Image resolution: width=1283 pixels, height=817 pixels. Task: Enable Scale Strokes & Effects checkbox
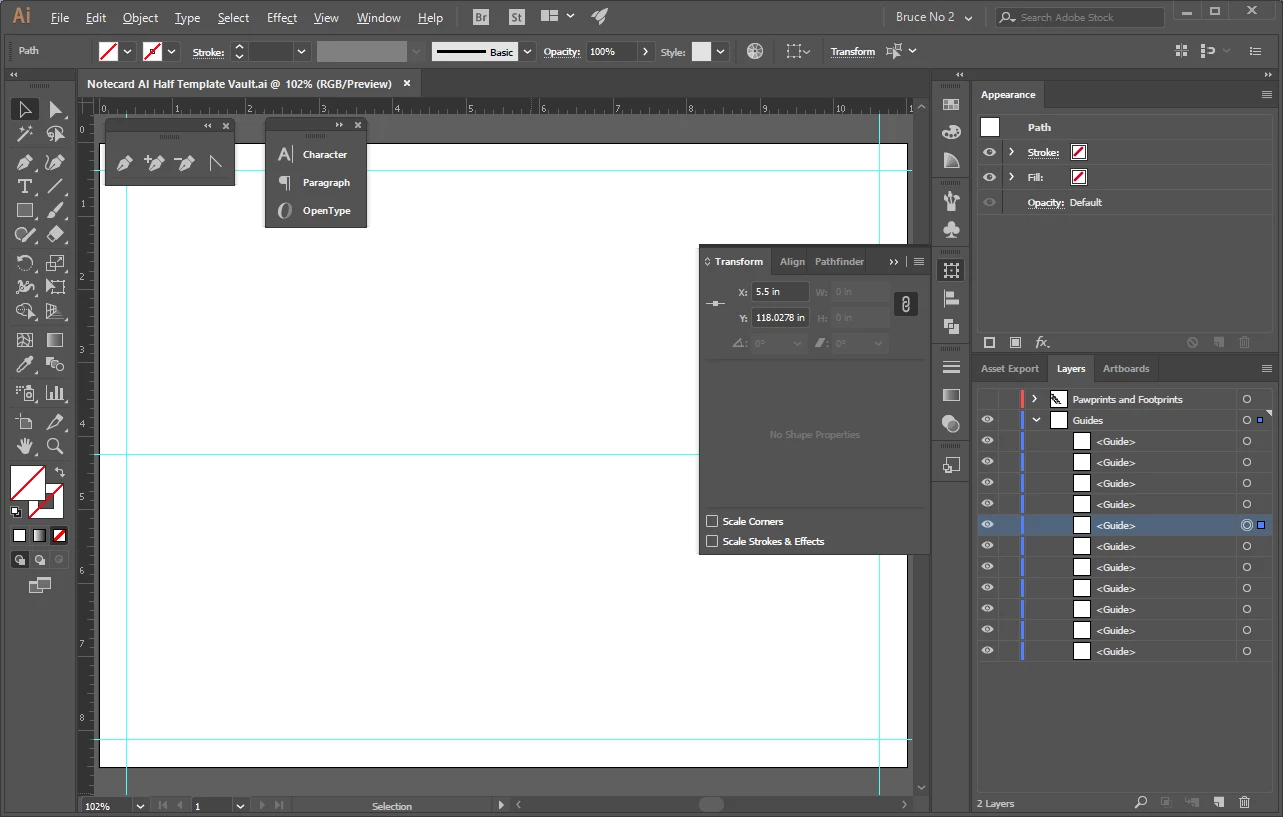coord(712,541)
